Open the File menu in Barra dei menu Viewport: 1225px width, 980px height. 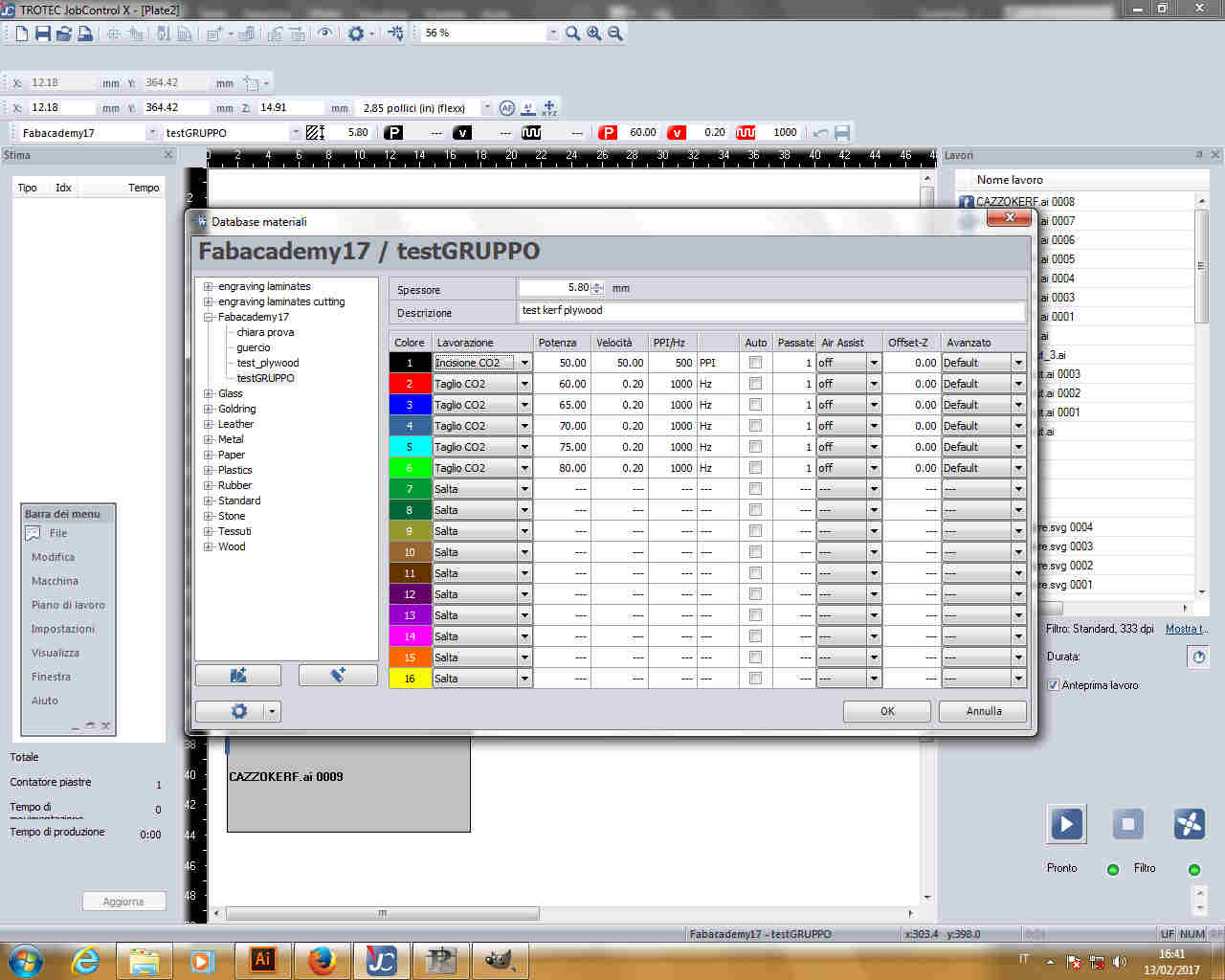point(58,533)
